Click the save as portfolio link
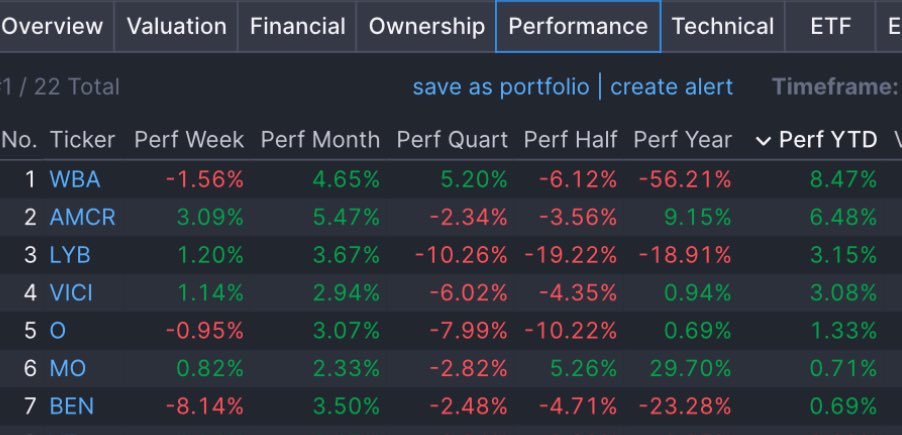Image resolution: width=902 pixels, height=435 pixels. [501, 87]
